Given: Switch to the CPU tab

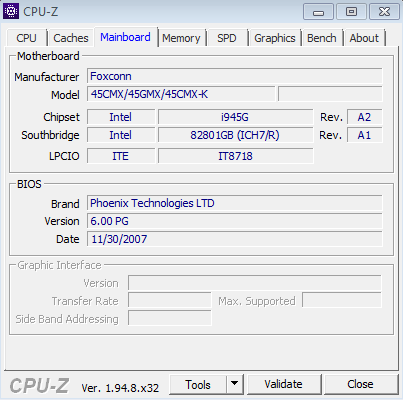Looking at the screenshot, I should [x=26, y=38].
